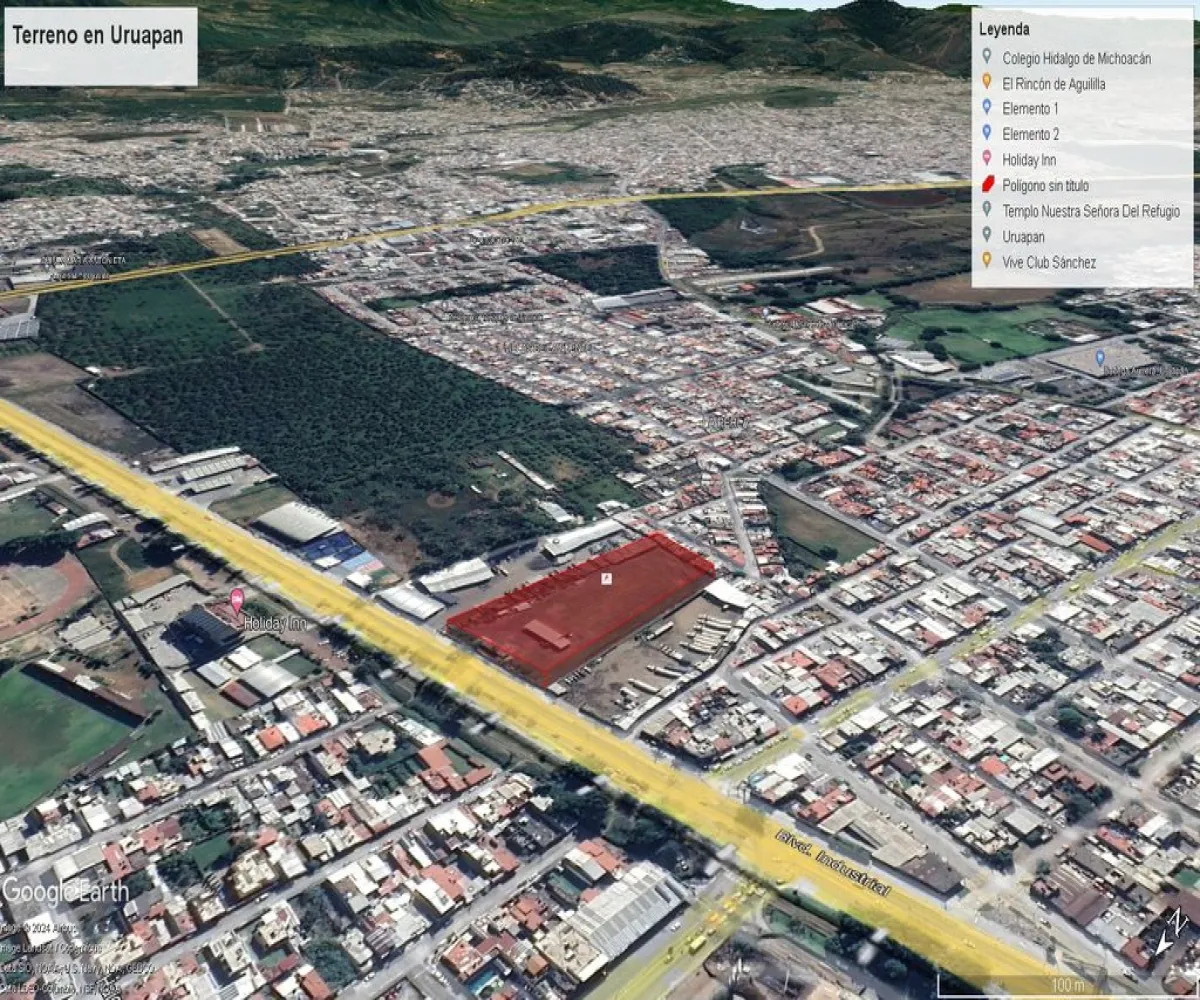Select Templo Nuestra Señora Del Refugio entry
The width and height of the screenshot is (1200, 1000).
tap(1091, 211)
